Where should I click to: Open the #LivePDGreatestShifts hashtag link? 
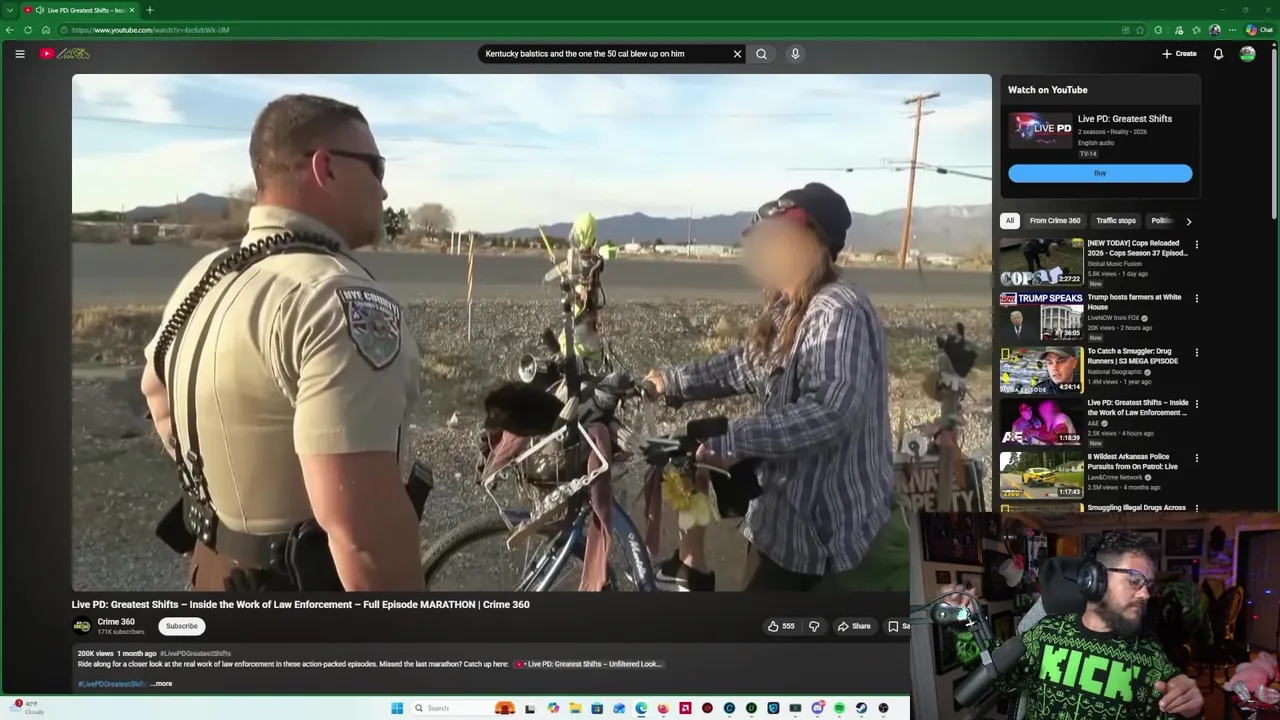pos(195,654)
